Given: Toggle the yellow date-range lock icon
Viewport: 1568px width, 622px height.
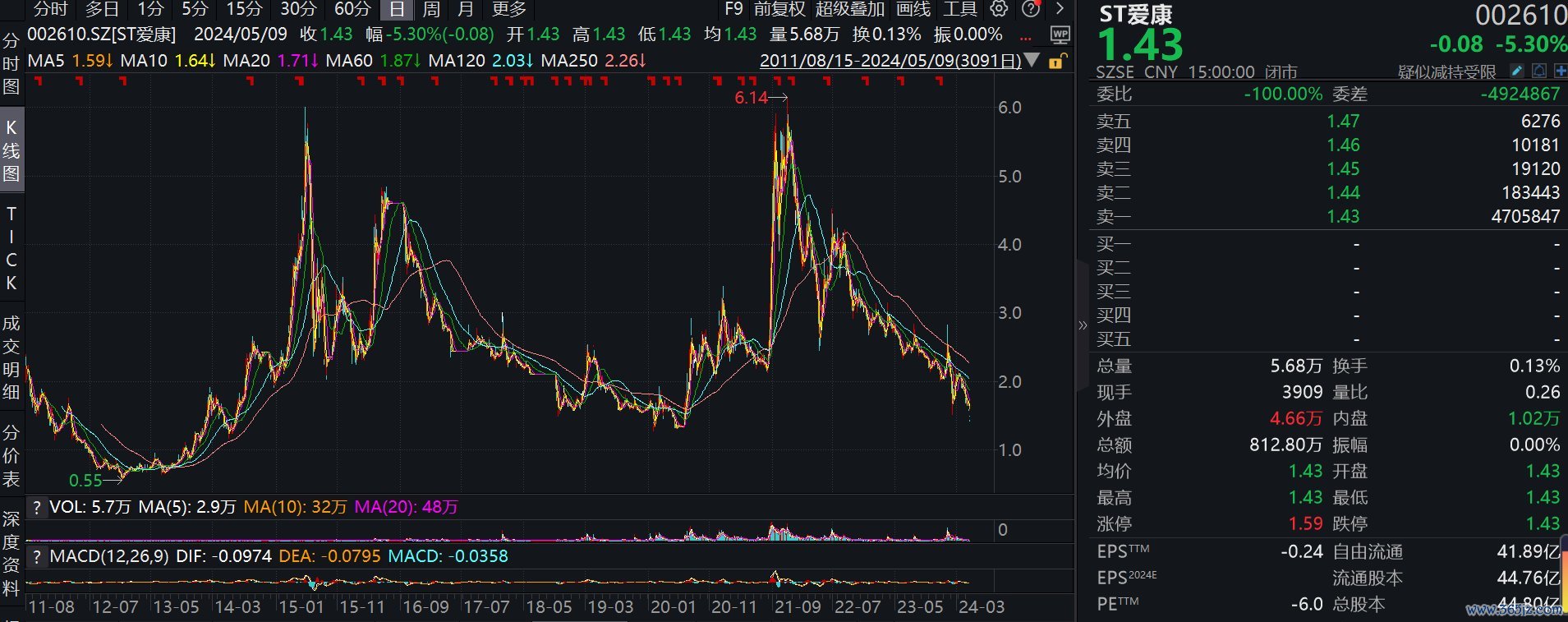Looking at the screenshot, I should tap(1057, 61).
